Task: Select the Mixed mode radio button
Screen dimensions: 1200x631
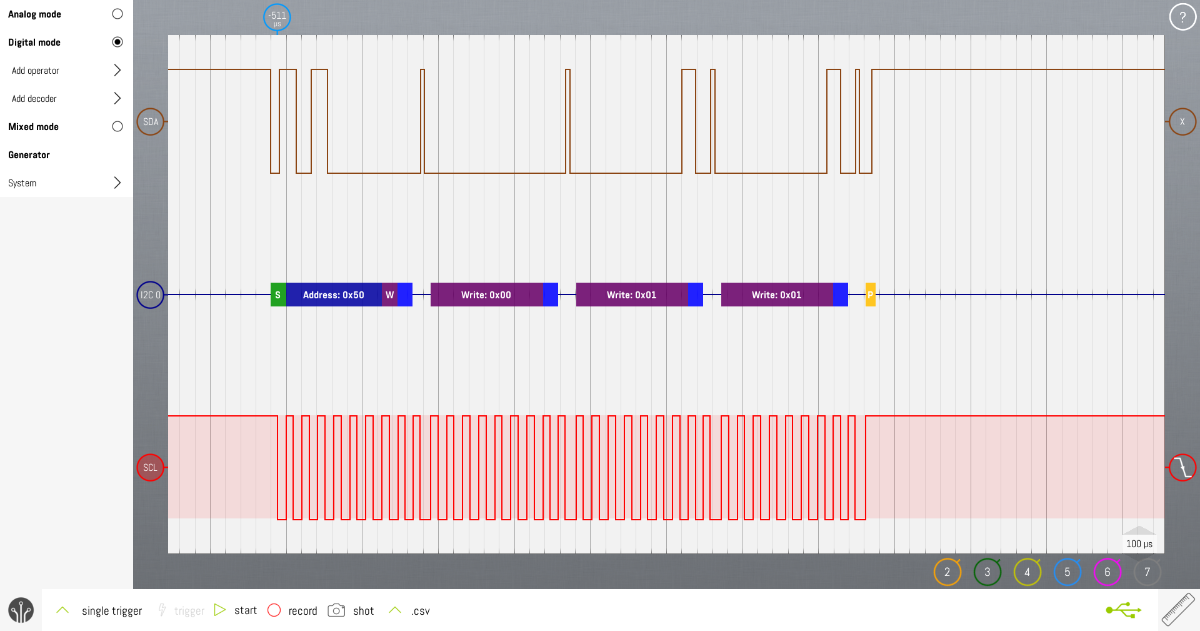Action: coord(117,126)
